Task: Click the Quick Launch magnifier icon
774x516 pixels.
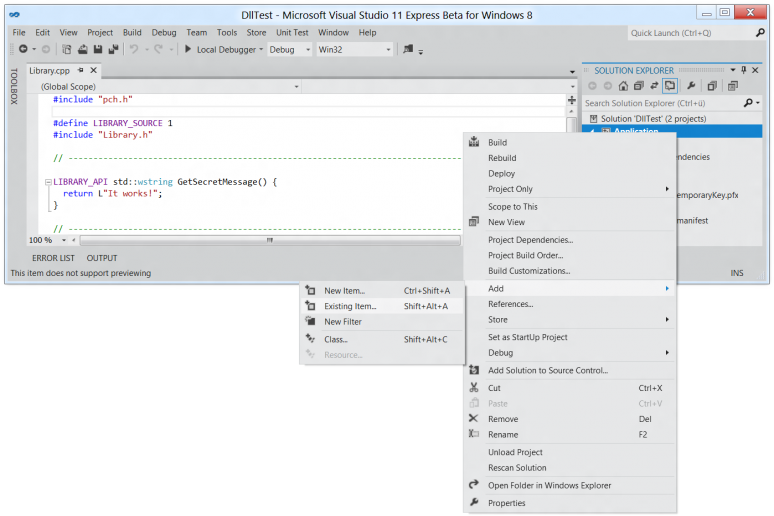Action: pos(760,33)
